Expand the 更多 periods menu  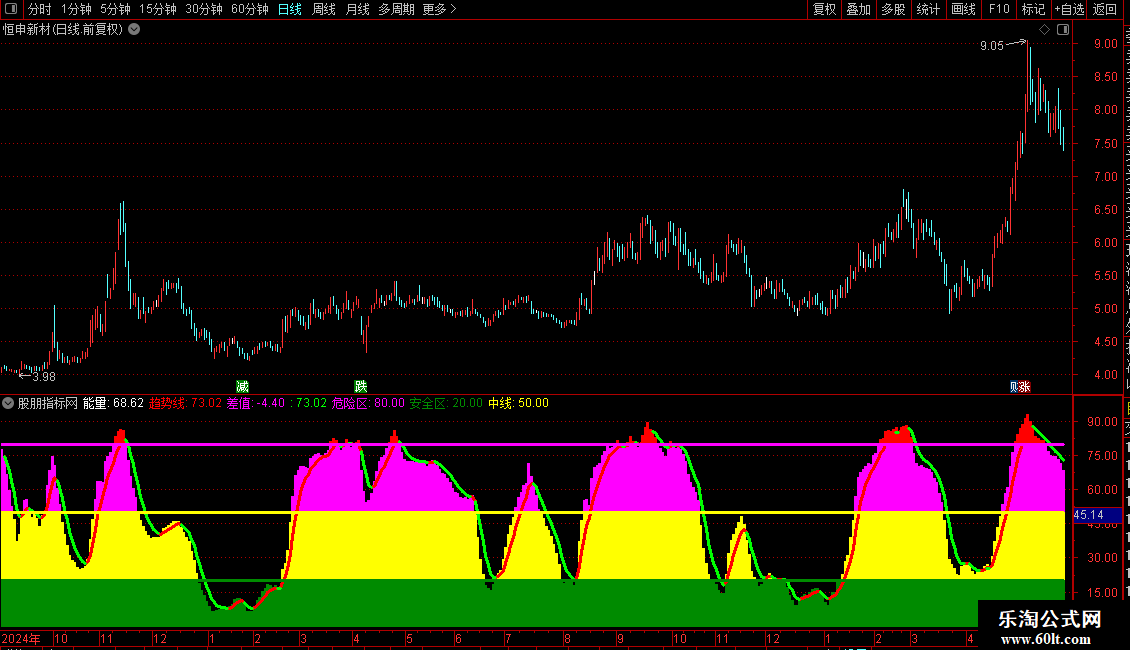click(x=440, y=9)
